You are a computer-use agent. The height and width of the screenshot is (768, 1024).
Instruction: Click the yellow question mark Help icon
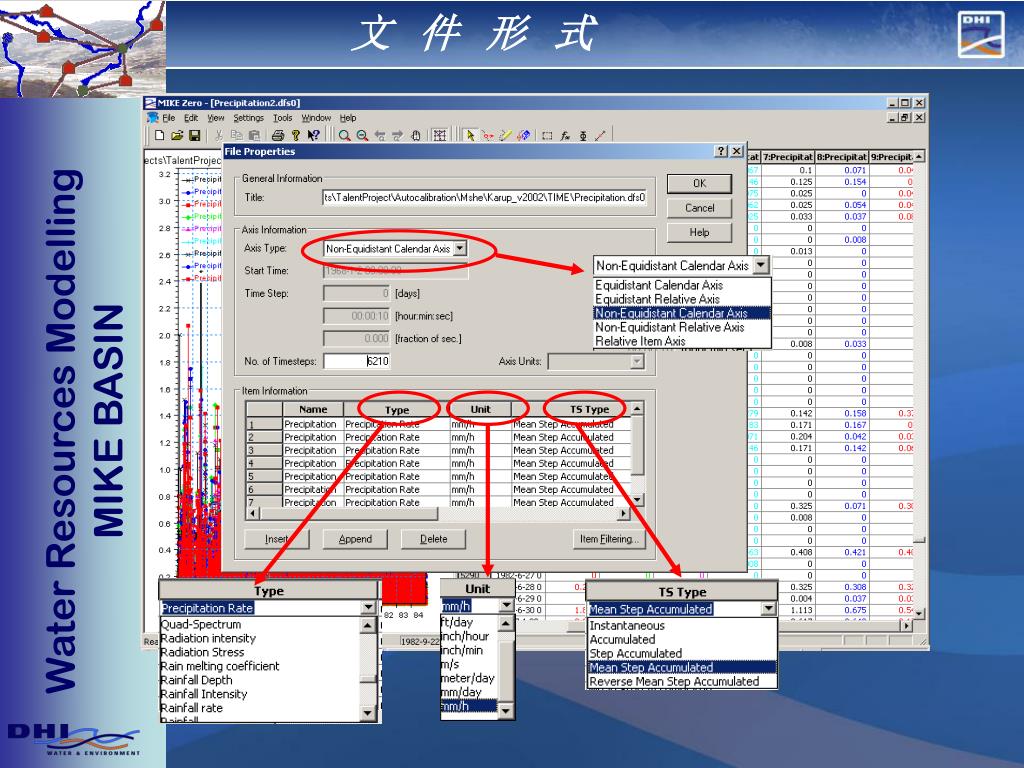tap(295, 135)
